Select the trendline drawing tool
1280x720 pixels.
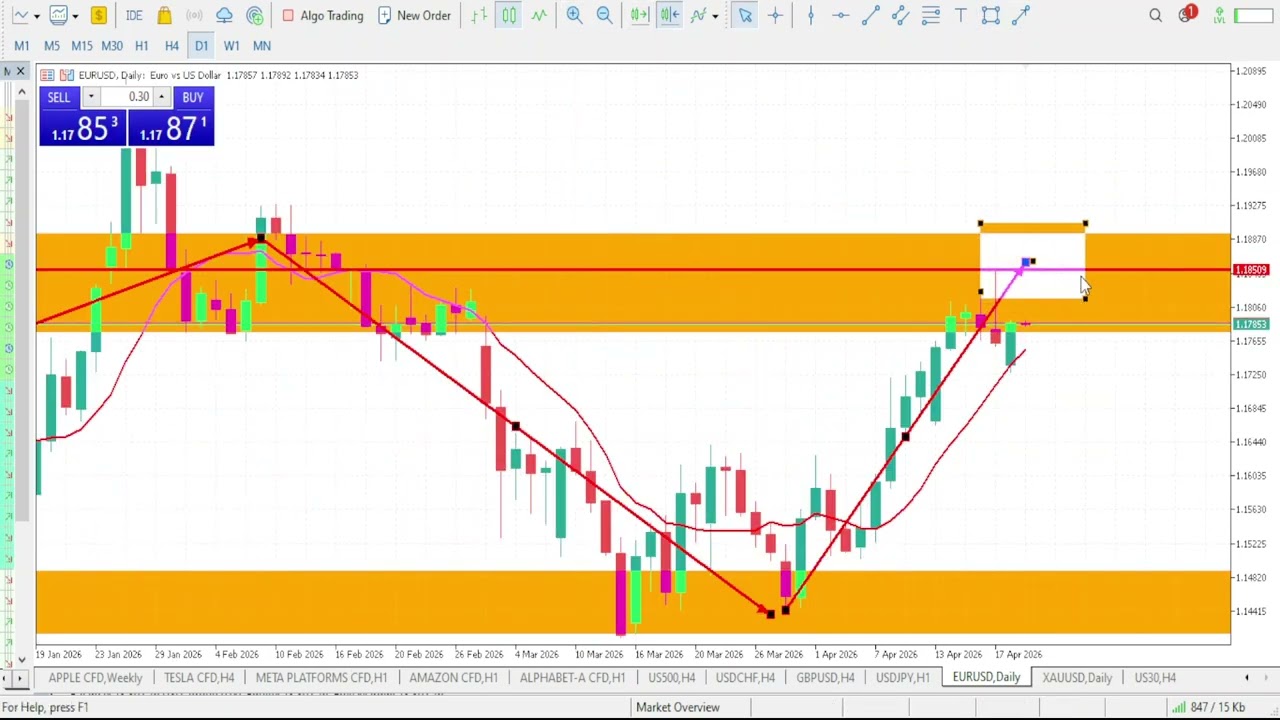coord(870,15)
